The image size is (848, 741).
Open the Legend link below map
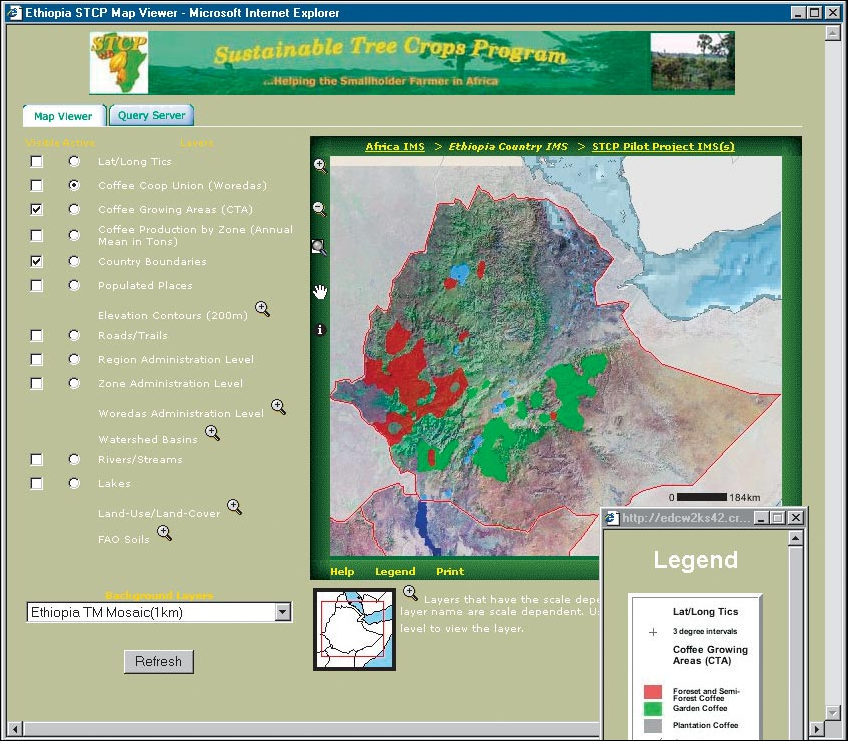pyautogui.click(x=395, y=571)
